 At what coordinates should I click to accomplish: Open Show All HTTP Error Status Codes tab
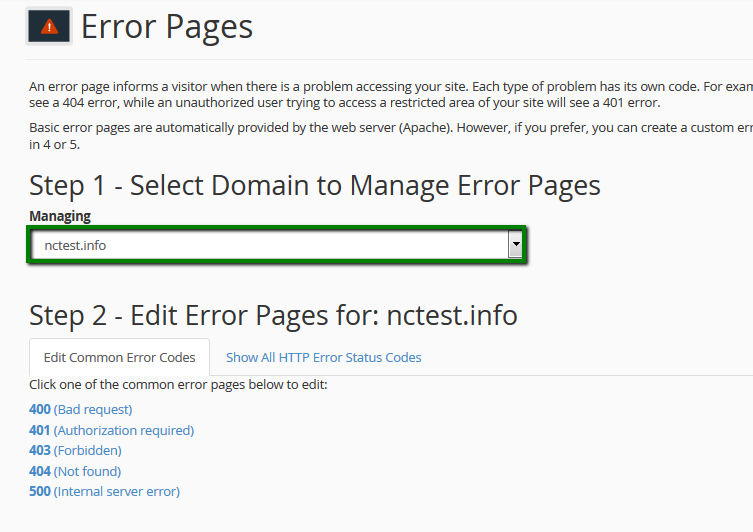[323, 357]
